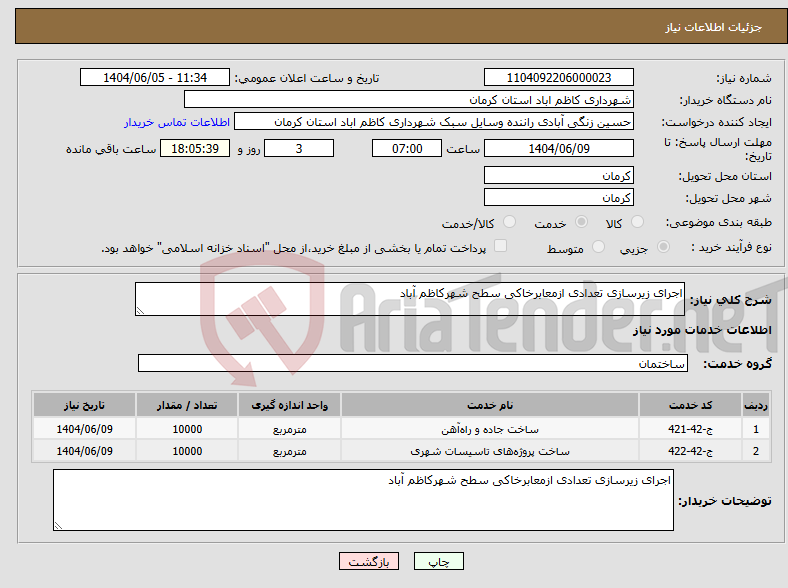
Task: Click the گروه خدمت field ساختمان
Action: pyautogui.click(x=413, y=363)
